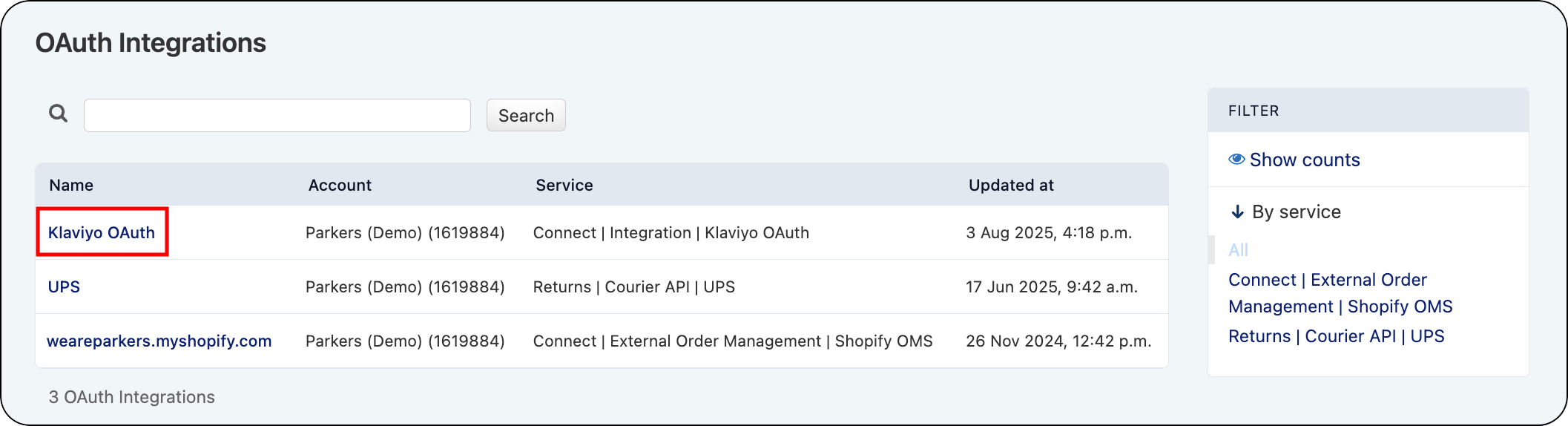Click the down arrow next to By service

pos(1237,212)
